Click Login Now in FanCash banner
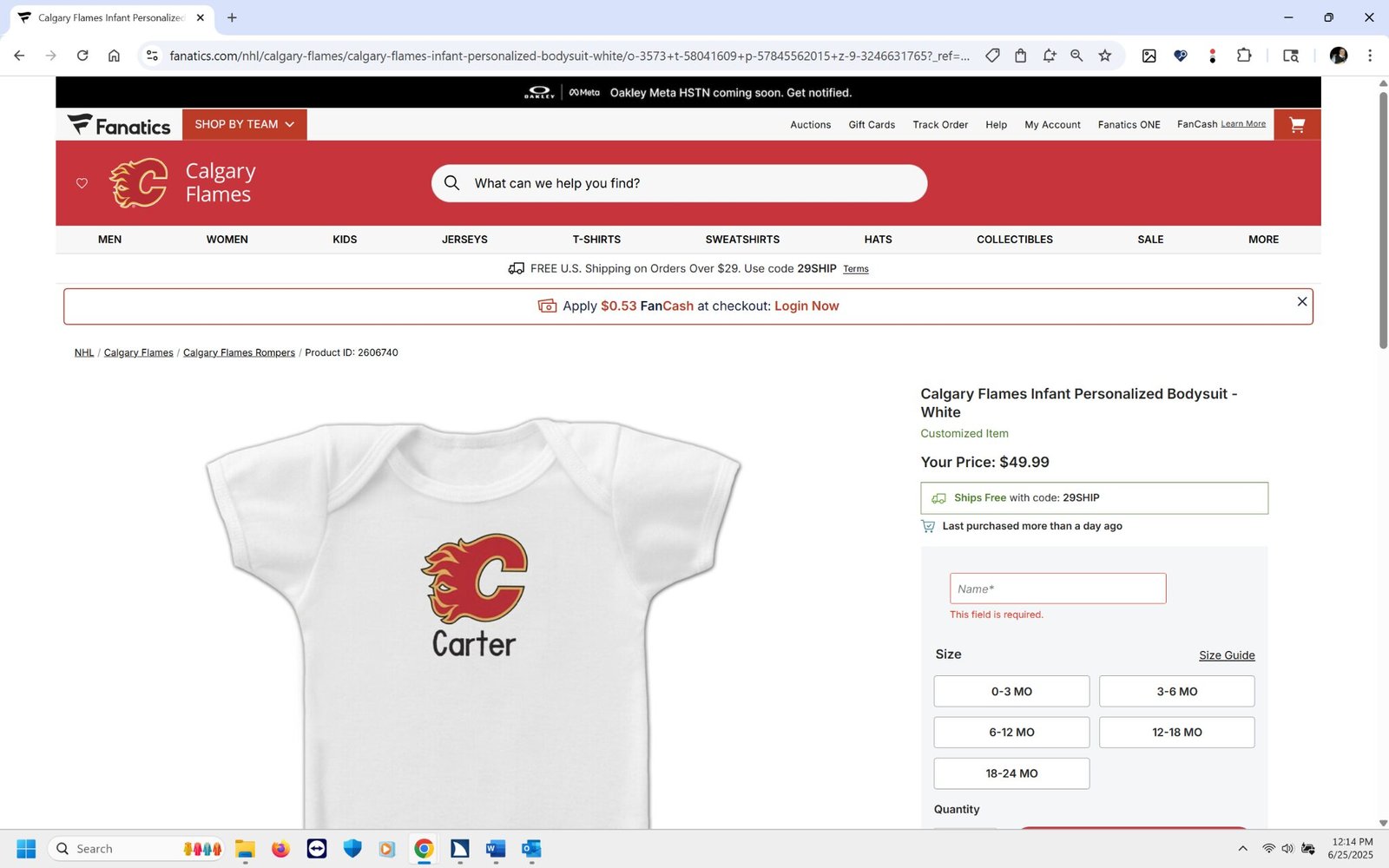Viewport: 1389px width, 868px height. coord(806,306)
